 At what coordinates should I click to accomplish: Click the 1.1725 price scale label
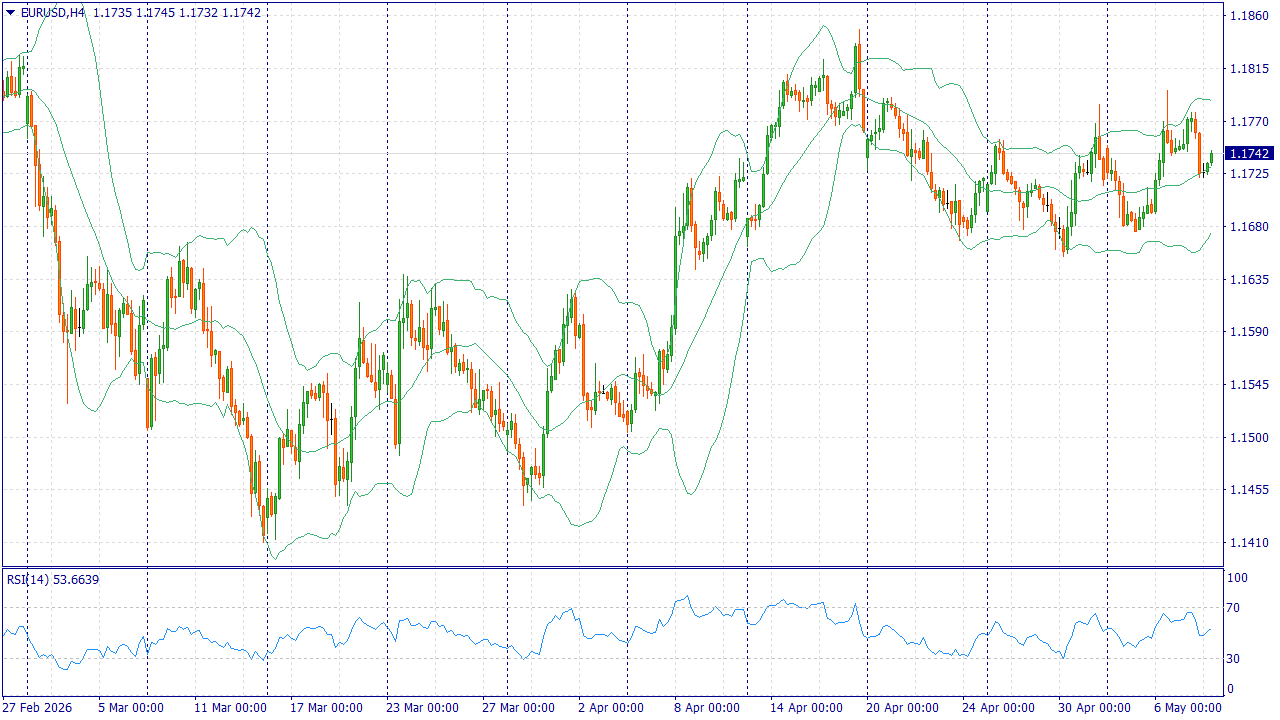coord(1247,174)
